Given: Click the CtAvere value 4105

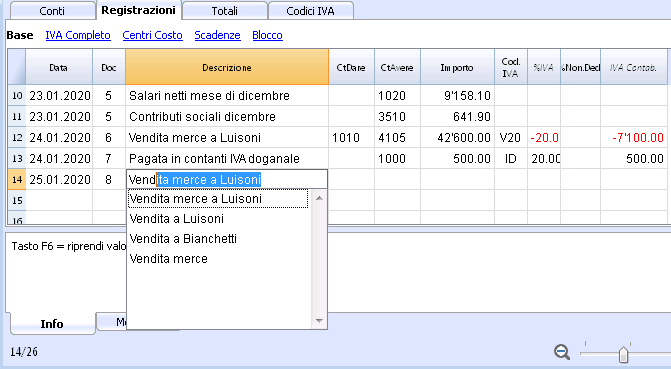Looking at the screenshot, I should 398,137.
